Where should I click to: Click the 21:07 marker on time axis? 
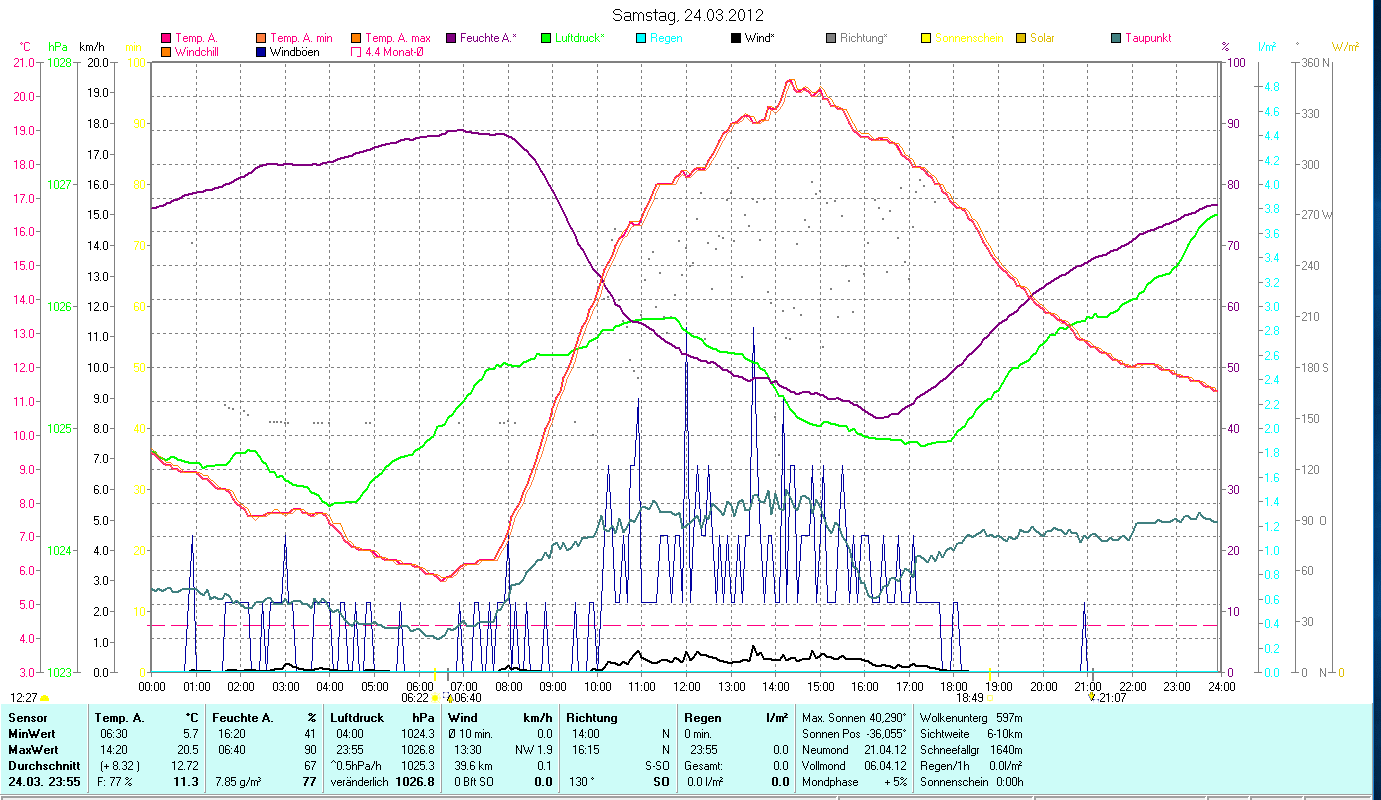(1111, 697)
